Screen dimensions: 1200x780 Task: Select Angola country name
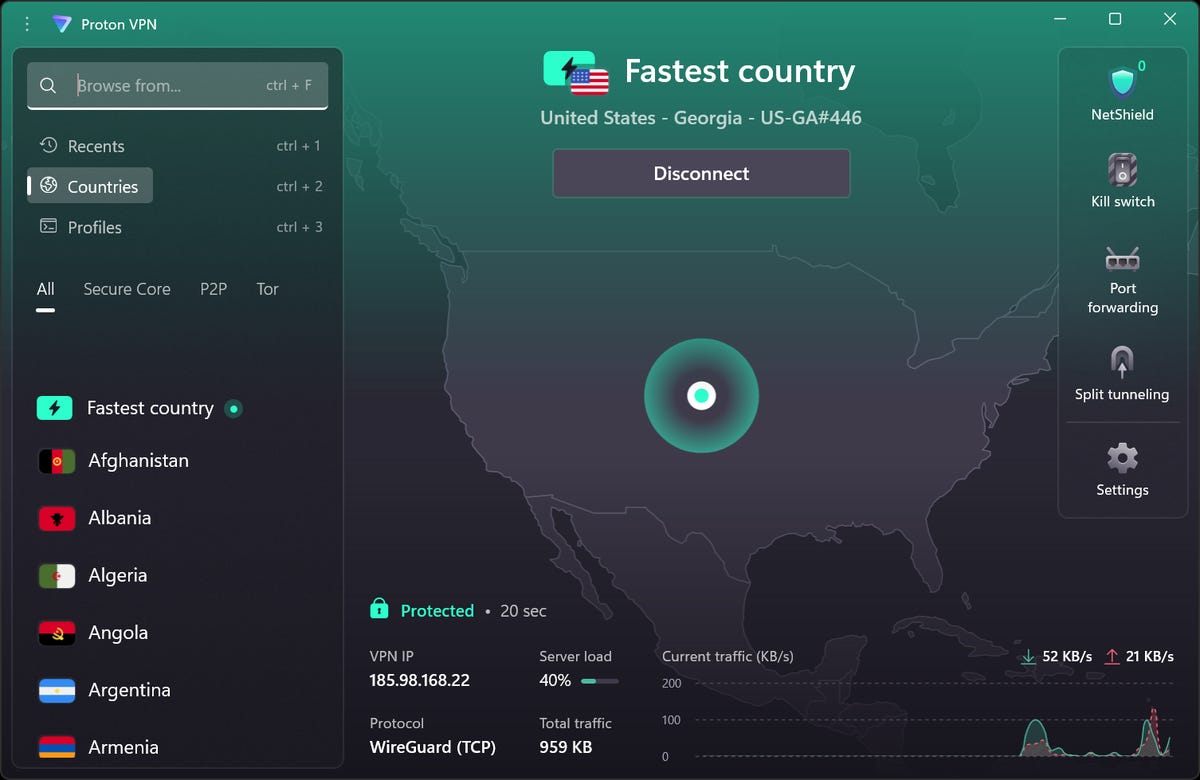pyautogui.click(x=118, y=633)
